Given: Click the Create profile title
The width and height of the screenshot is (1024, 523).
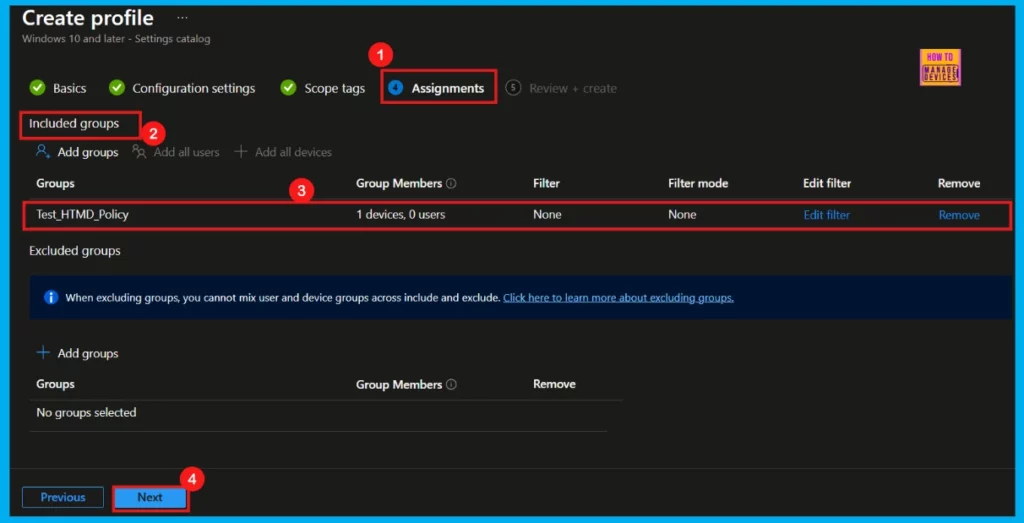Looking at the screenshot, I should click(x=88, y=18).
